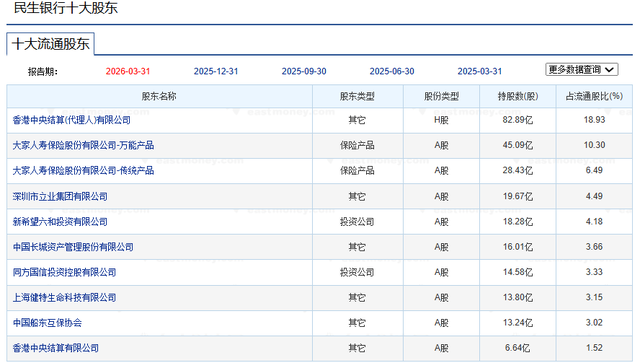Click the 占流通股比(%) column header
The width and height of the screenshot is (640, 363).
click(594, 96)
